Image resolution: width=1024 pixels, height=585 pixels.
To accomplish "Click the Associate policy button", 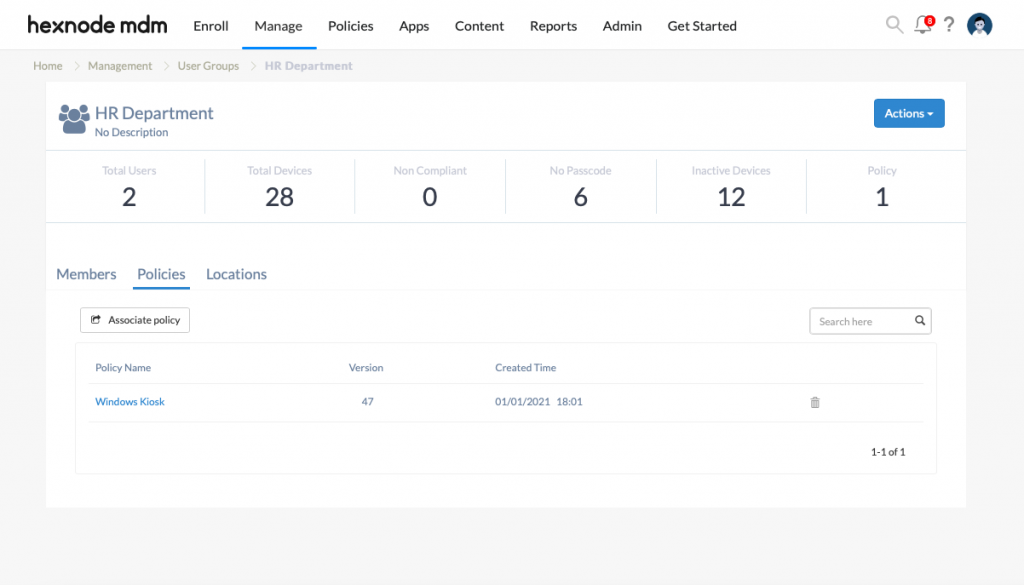I will [135, 320].
